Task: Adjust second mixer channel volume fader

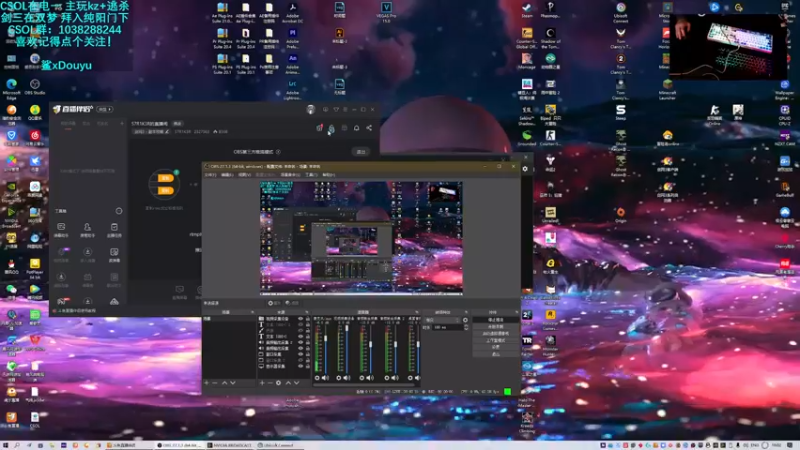Action: pyautogui.click(x=347, y=328)
